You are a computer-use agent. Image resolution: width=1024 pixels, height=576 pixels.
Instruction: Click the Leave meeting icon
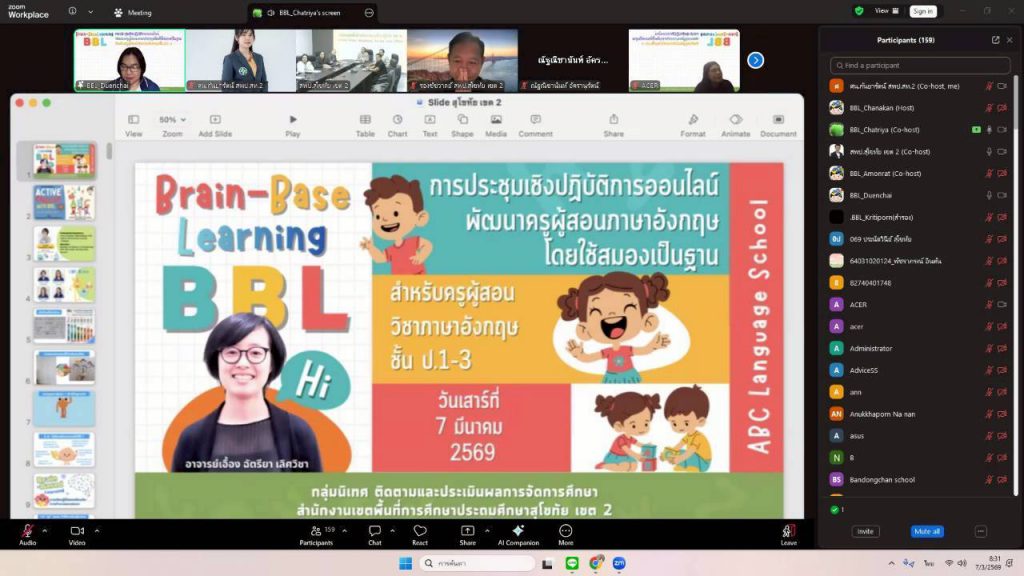tap(788, 531)
